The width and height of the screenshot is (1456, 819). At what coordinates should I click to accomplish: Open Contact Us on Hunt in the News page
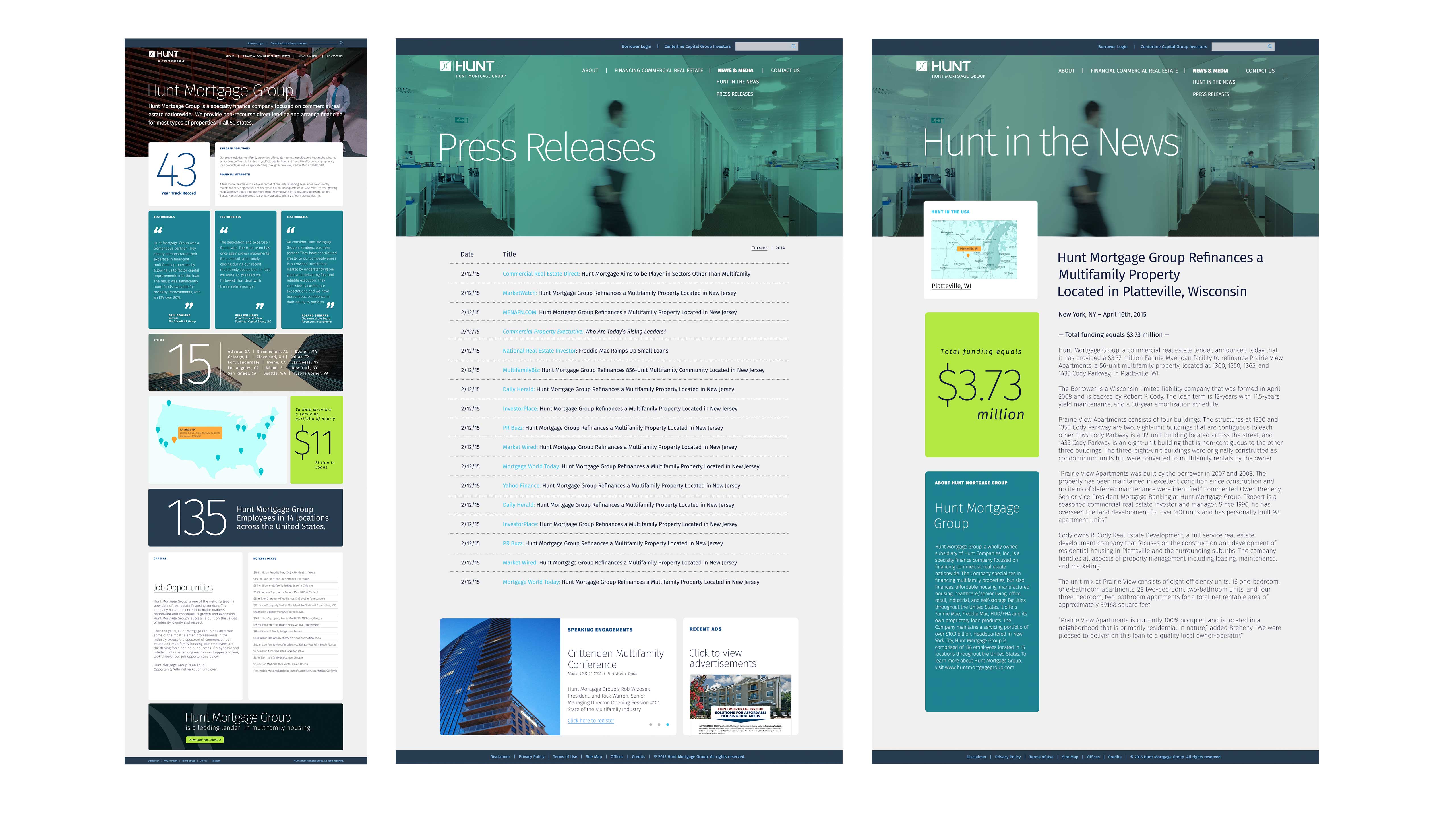click(x=1260, y=71)
